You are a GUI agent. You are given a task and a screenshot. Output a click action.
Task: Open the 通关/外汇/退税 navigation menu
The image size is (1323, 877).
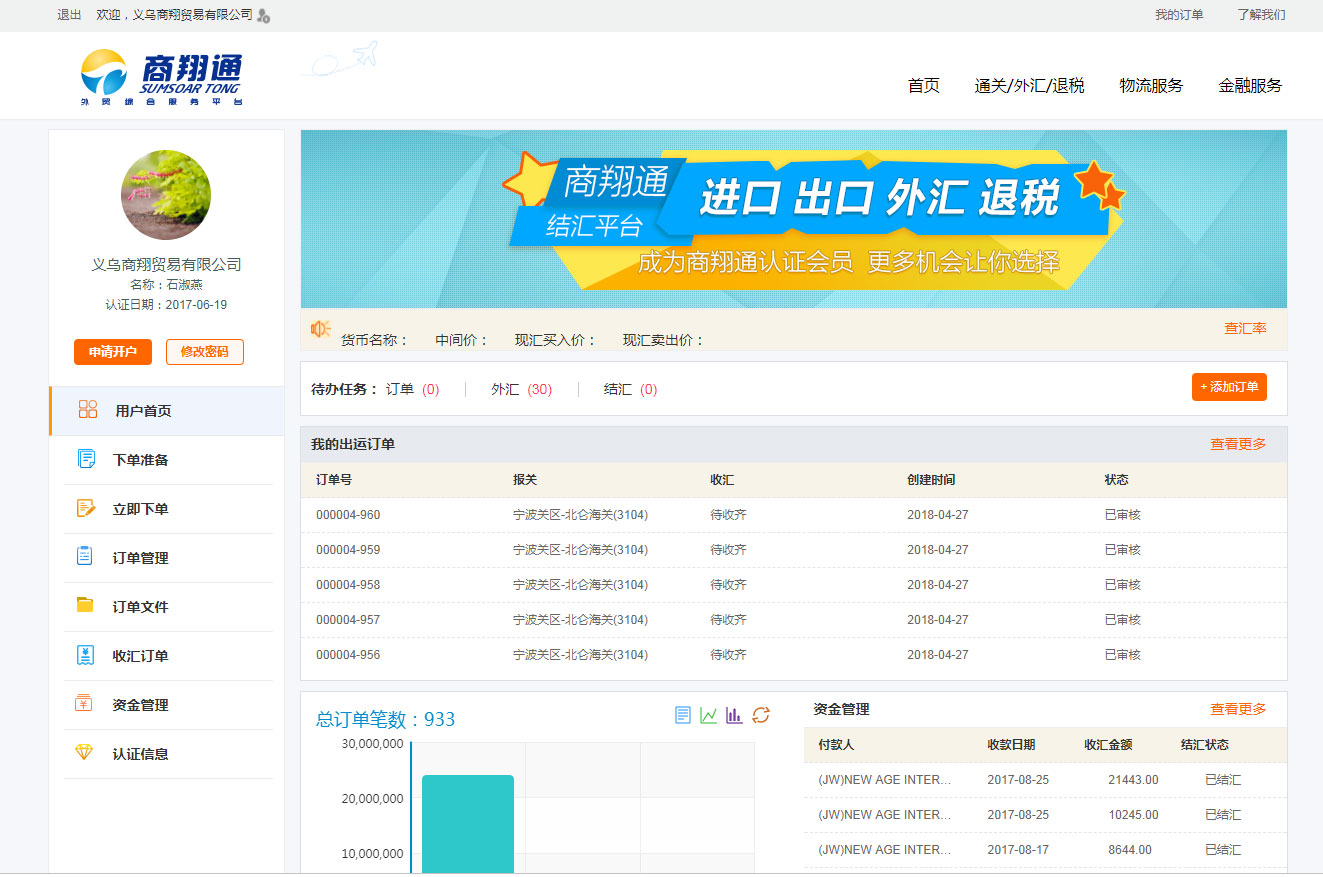pyautogui.click(x=1030, y=86)
